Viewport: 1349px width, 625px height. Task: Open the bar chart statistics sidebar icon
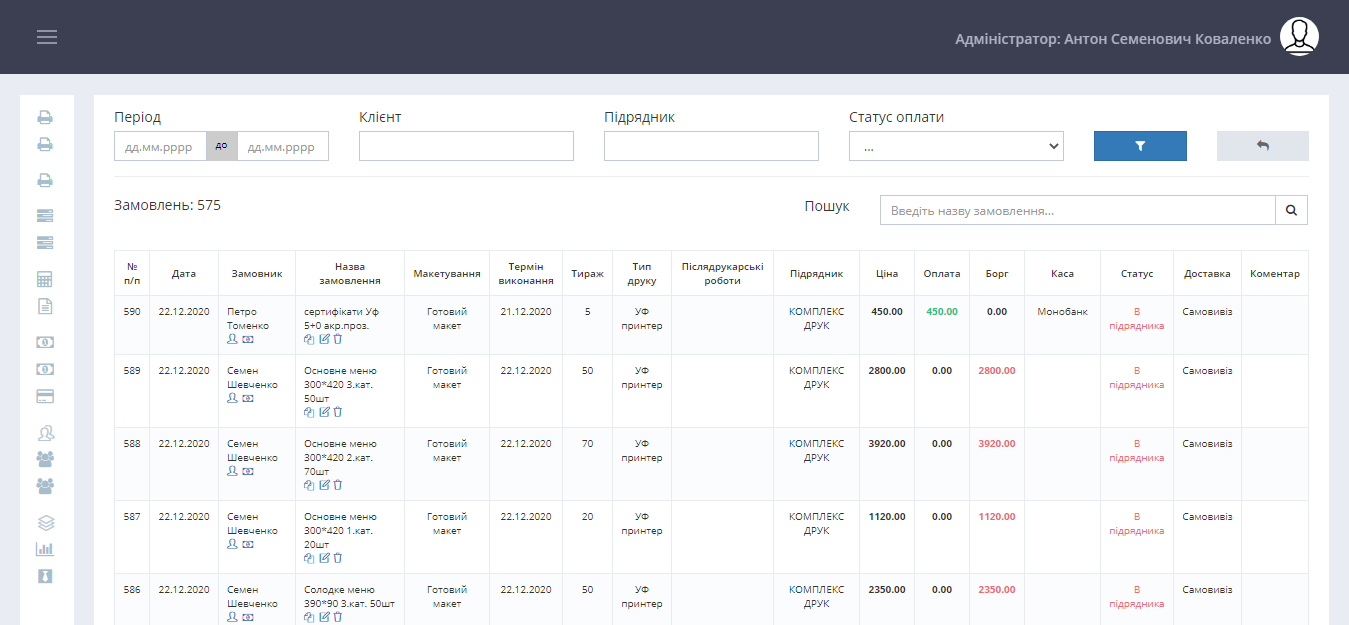(x=45, y=549)
